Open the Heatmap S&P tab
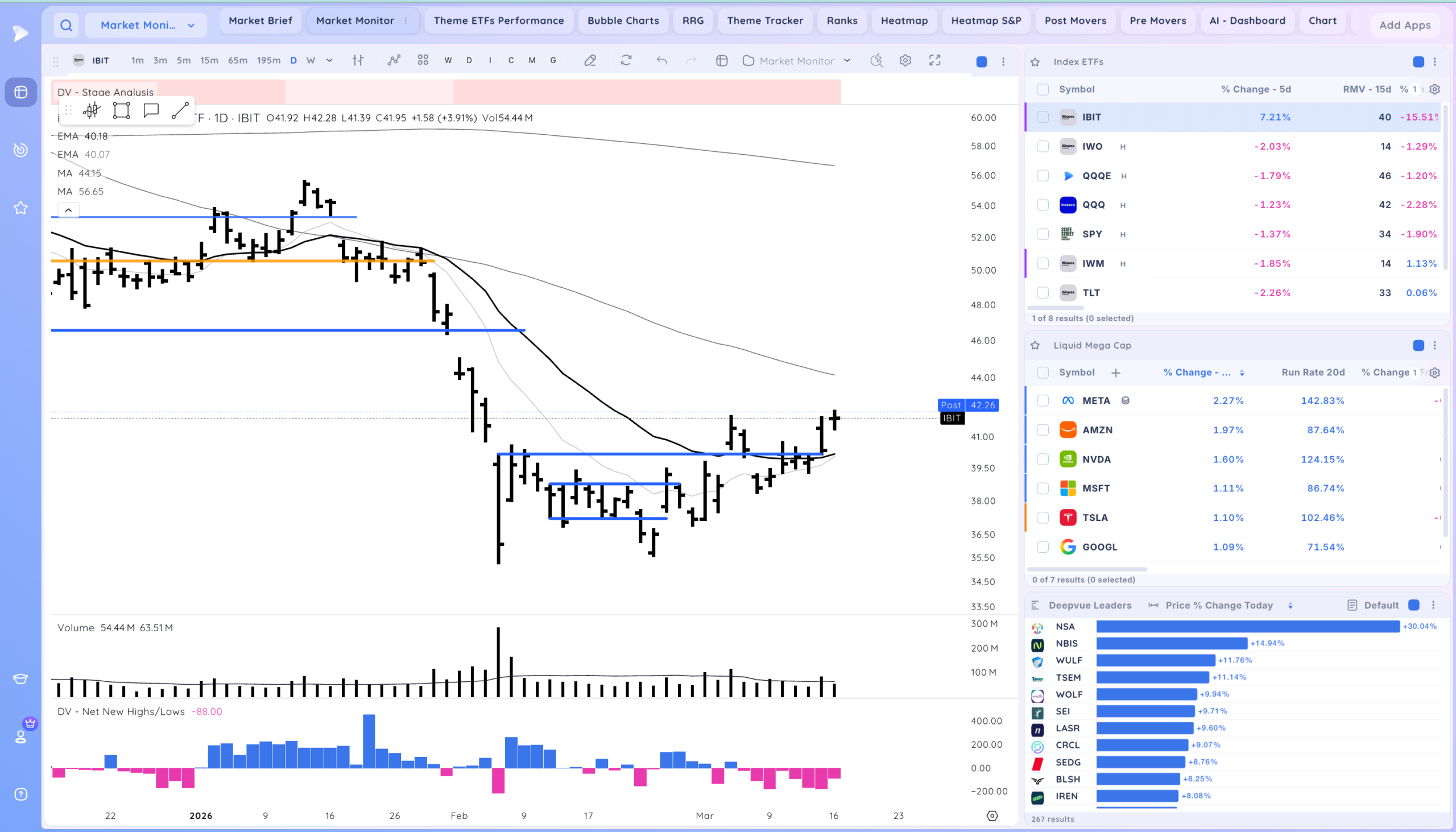Viewport: 1456px width, 832px height. [x=986, y=20]
